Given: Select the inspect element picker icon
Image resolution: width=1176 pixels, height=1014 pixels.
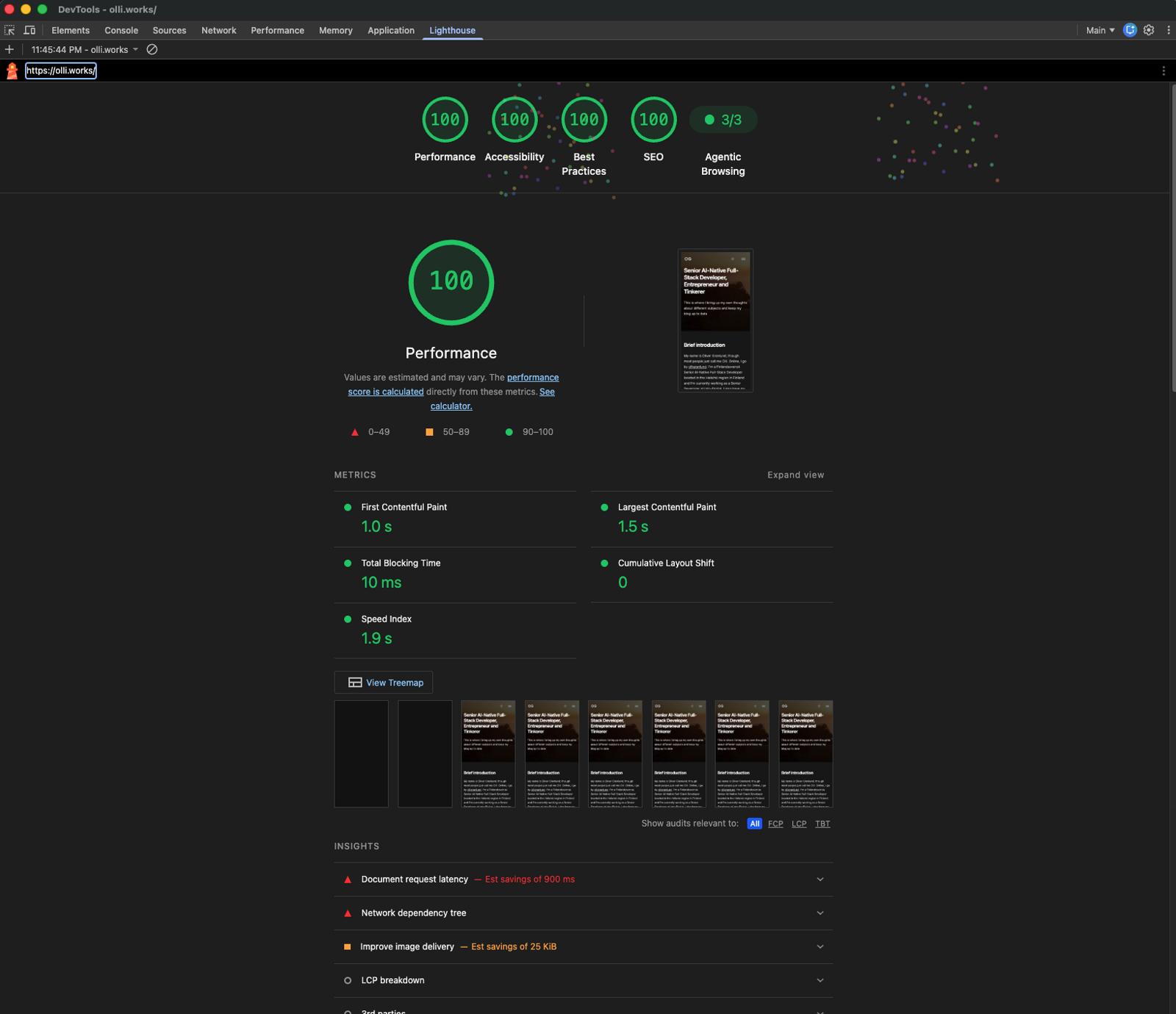Looking at the screenshot, I should point(10,30).
